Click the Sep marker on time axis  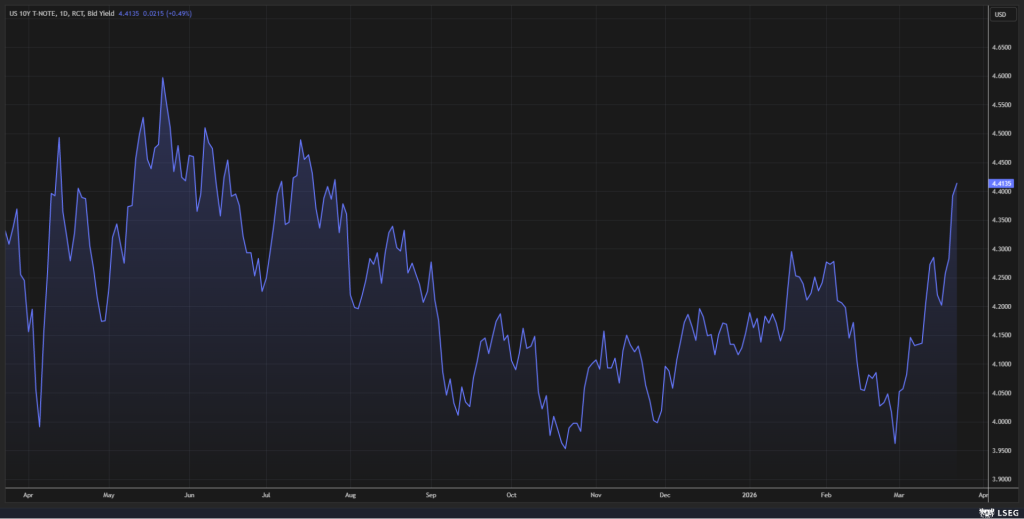(x=430, y=494)
